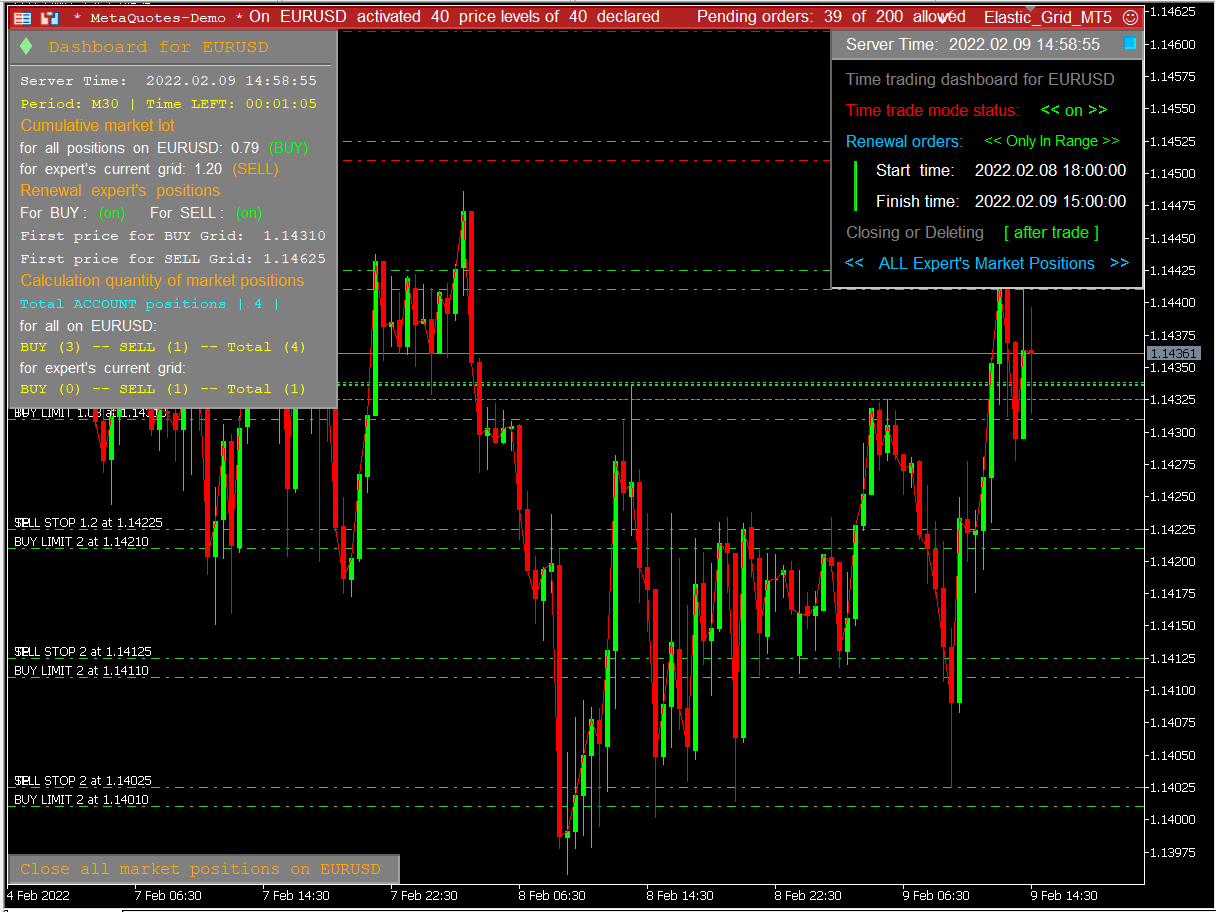Click the 9 Feb 06:30 label on the time axis
The image size is (1216, 912).
click(935, 895)
